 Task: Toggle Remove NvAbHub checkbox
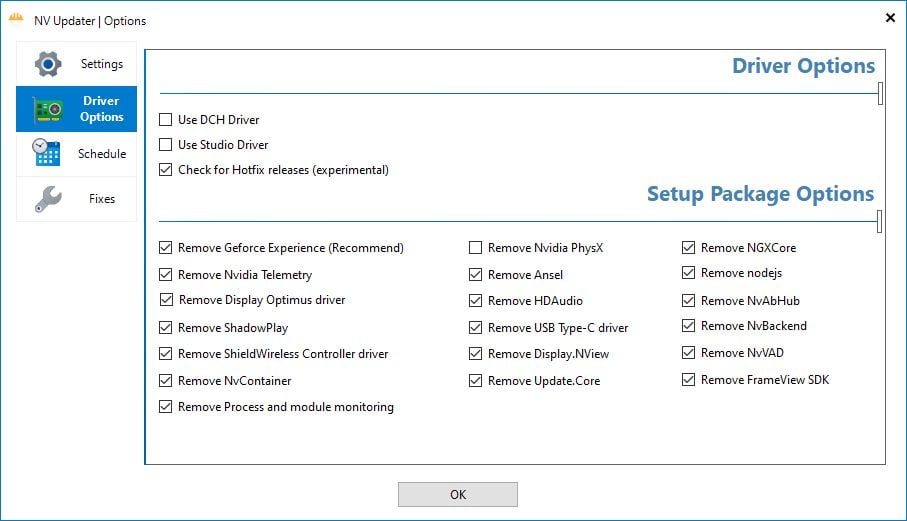[x=688, y=301]
